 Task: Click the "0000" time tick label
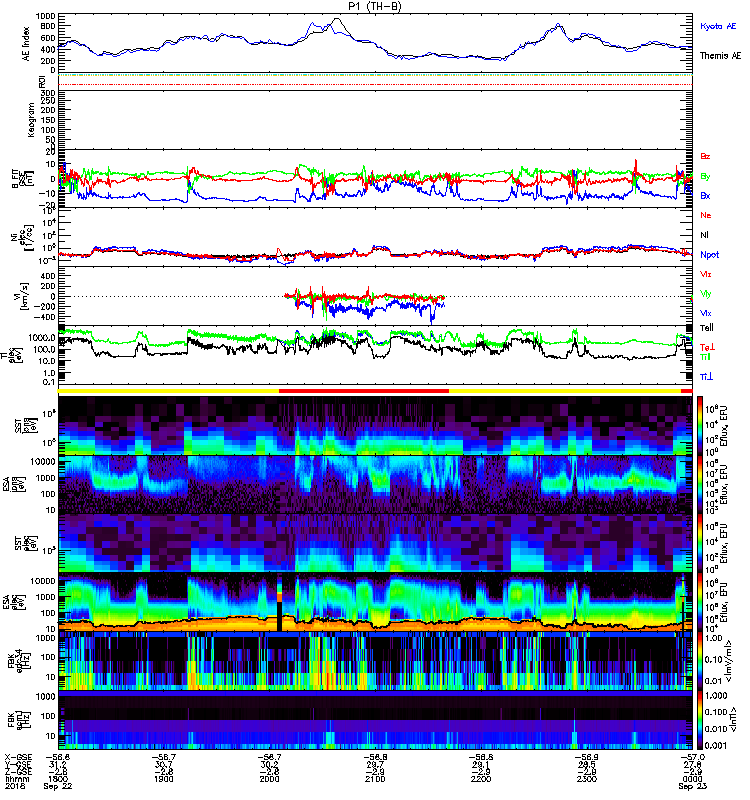[x=692, y=779]
